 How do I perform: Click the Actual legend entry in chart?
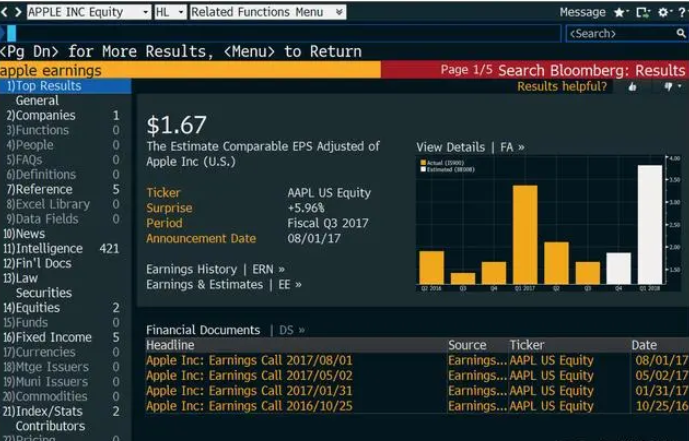pyautogui.click(x=442, y=163)
